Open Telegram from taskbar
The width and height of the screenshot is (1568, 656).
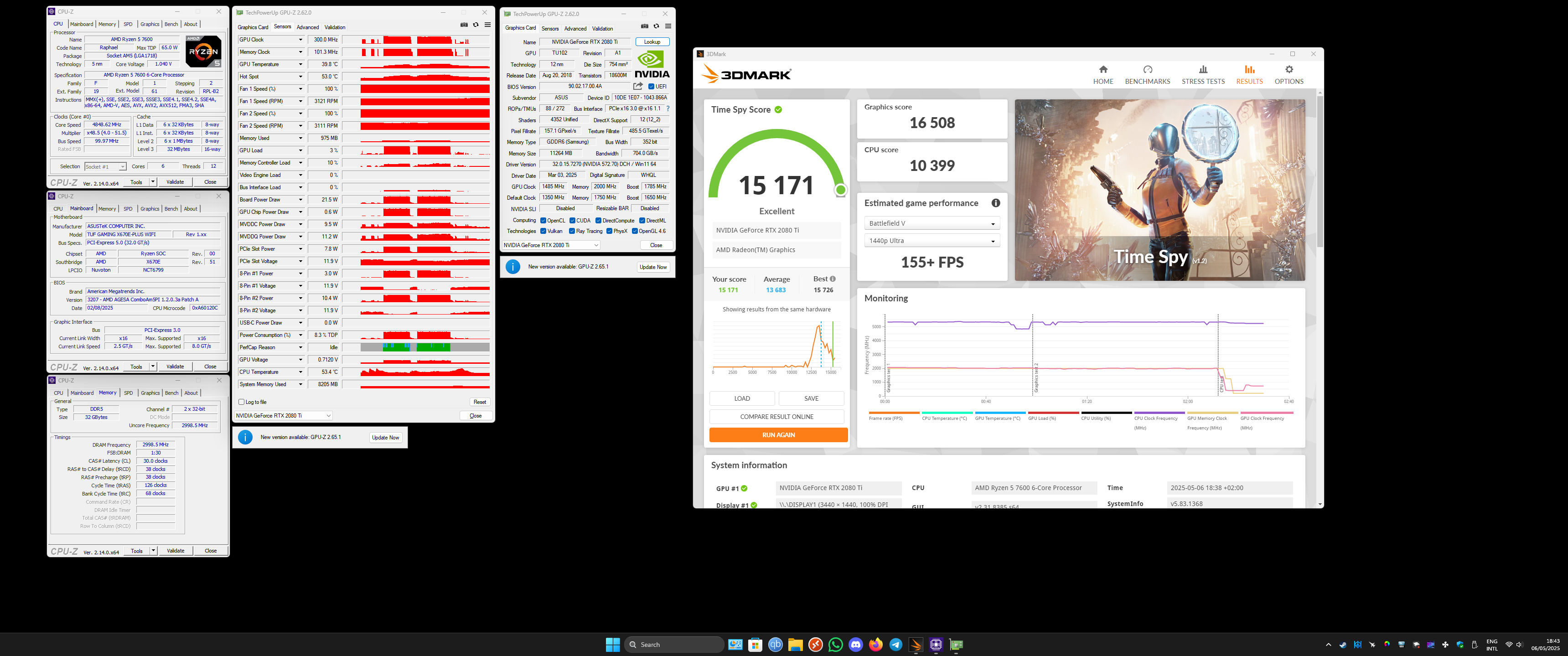(x=896, y=645)
